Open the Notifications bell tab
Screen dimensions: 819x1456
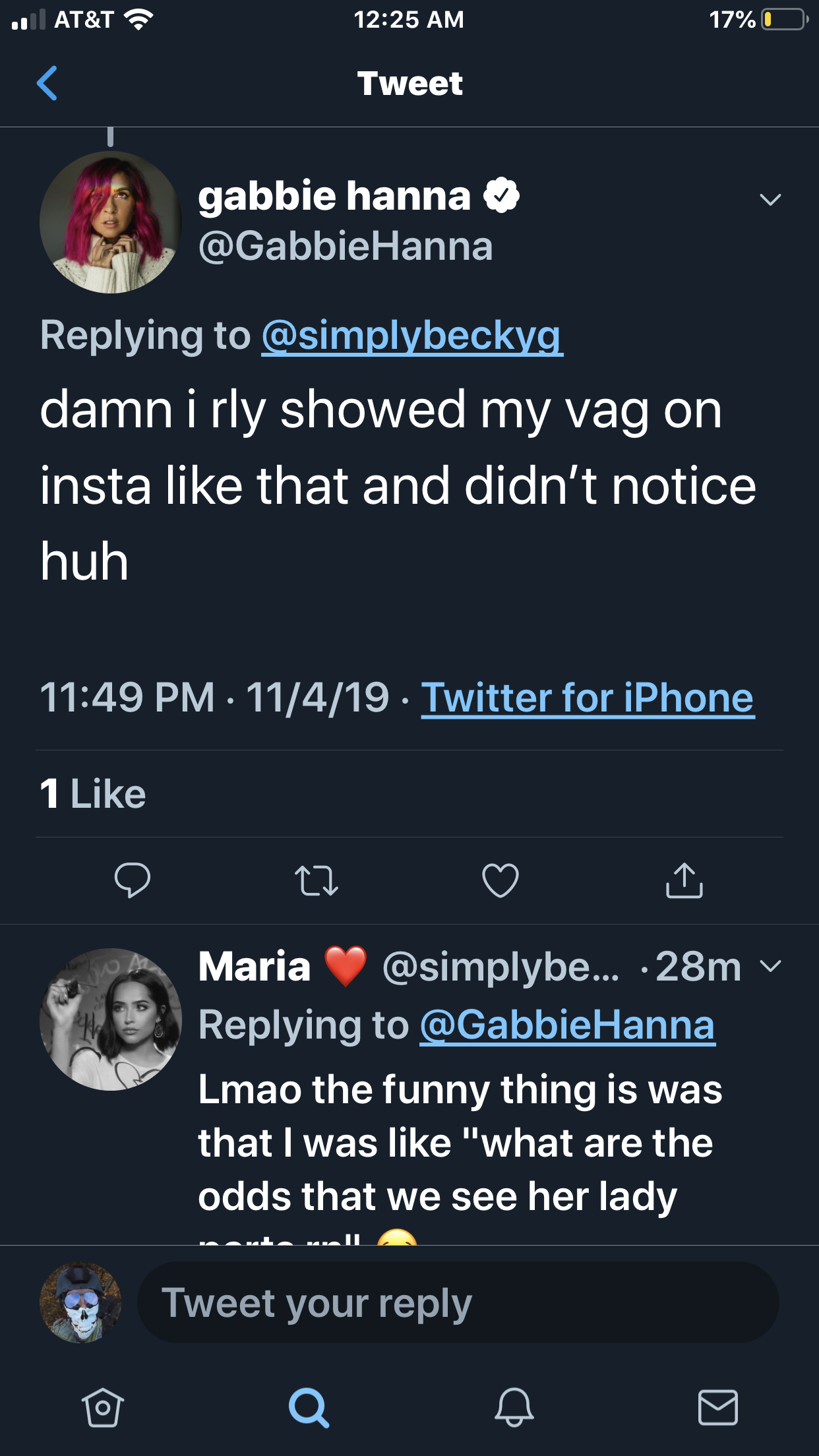(x=514, y=1407)
